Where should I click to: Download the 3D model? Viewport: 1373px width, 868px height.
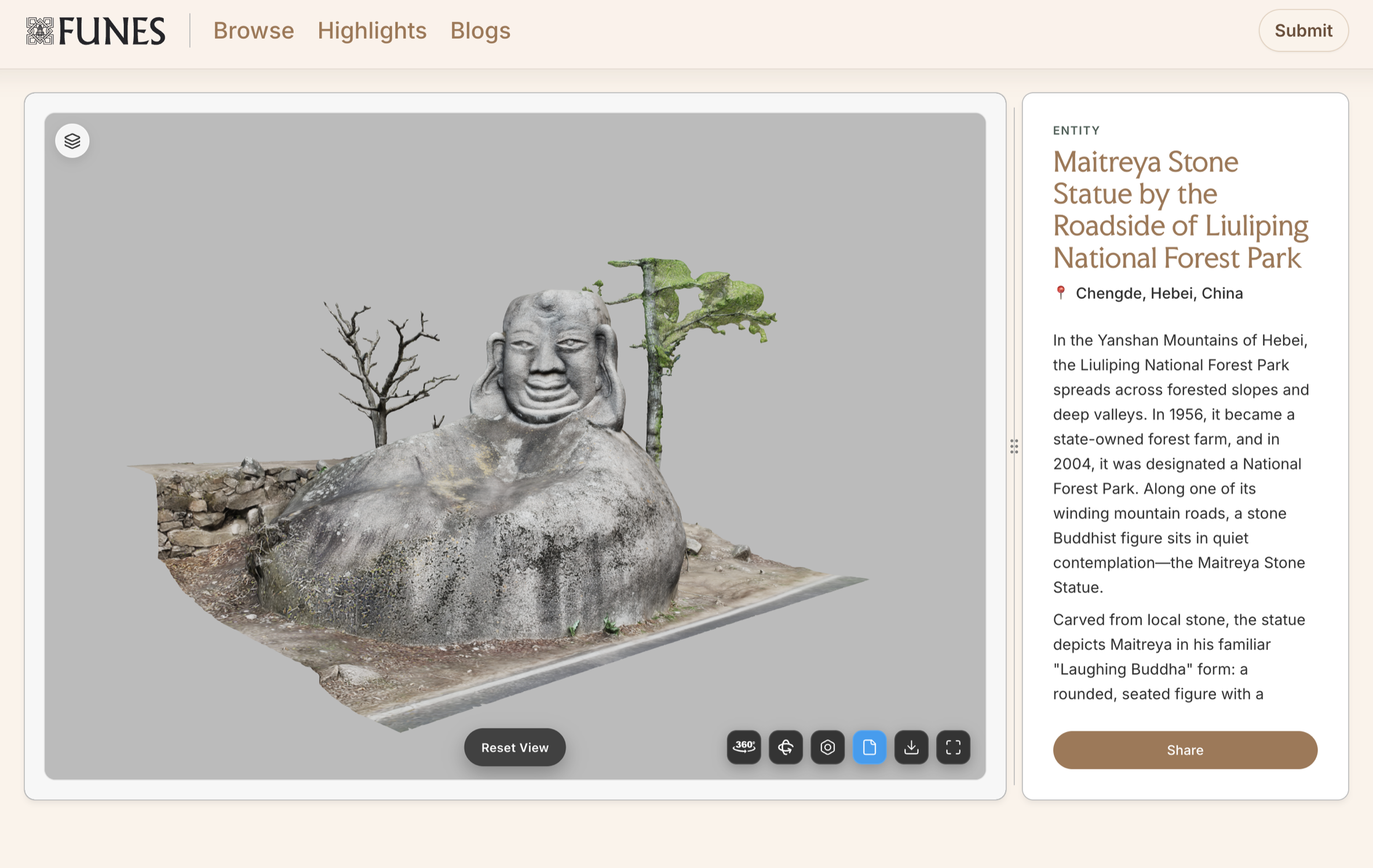coord(911,747)
